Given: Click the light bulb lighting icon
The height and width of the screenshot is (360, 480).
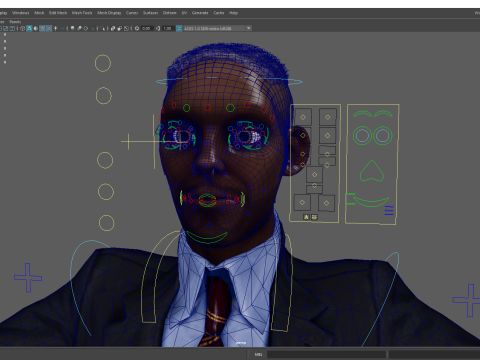Looking at the screenshot, I should click(55, 28).
